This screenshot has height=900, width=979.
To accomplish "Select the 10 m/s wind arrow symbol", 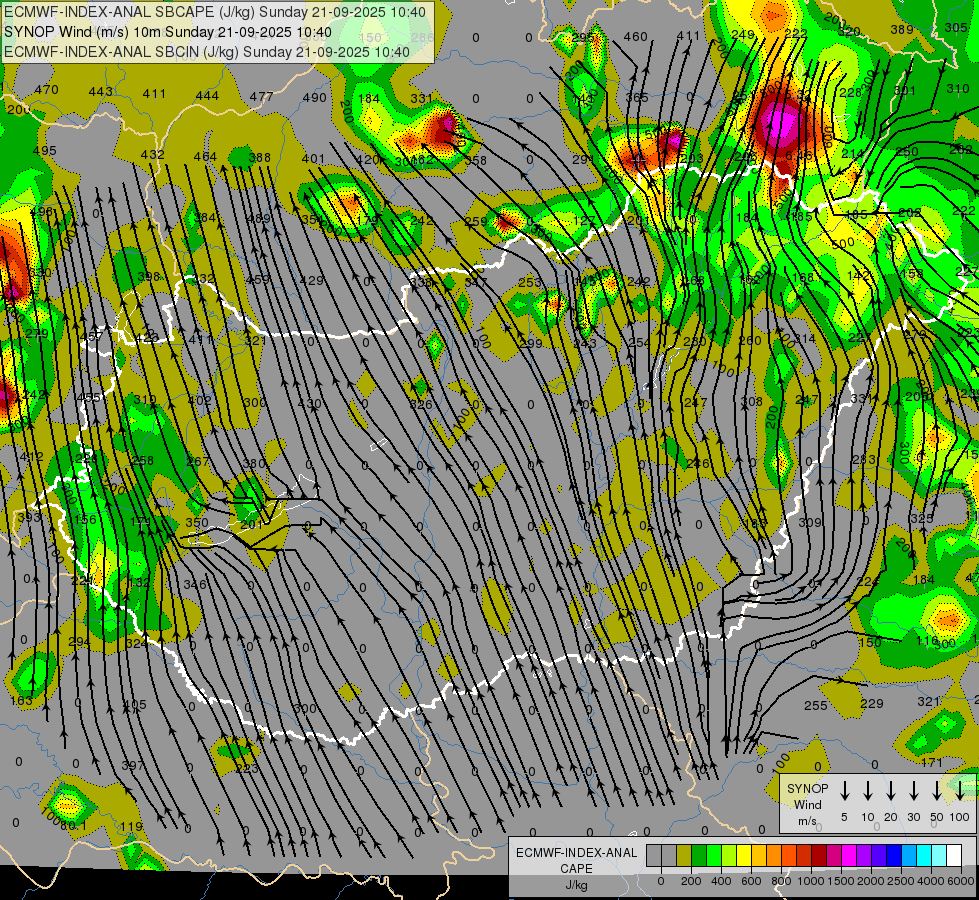I will coord(868,791).
